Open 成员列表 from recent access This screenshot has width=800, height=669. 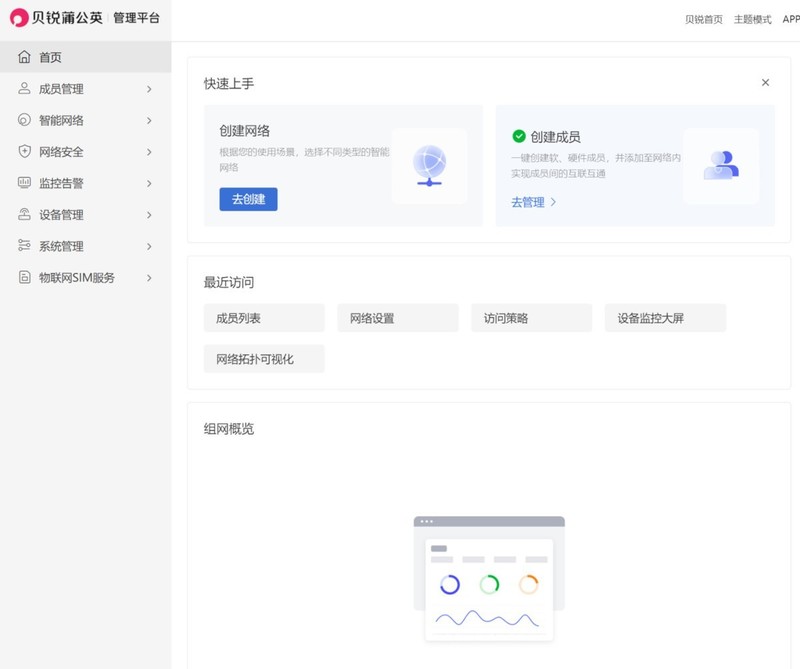coord(263,317)
